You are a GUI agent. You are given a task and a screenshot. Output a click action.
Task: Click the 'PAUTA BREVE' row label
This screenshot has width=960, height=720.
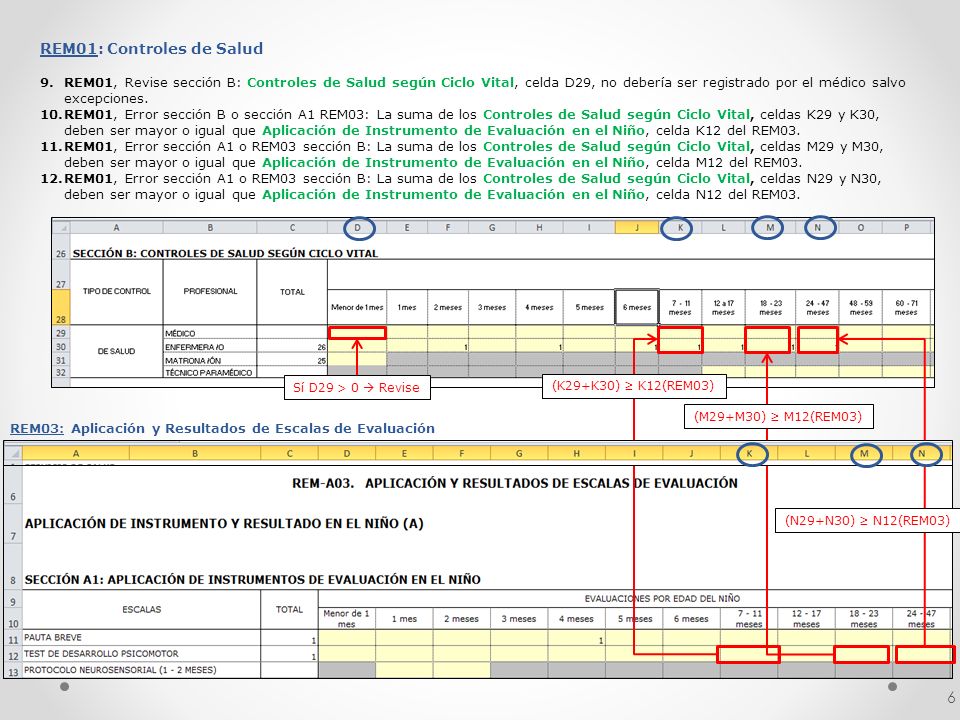click(141, 637)
